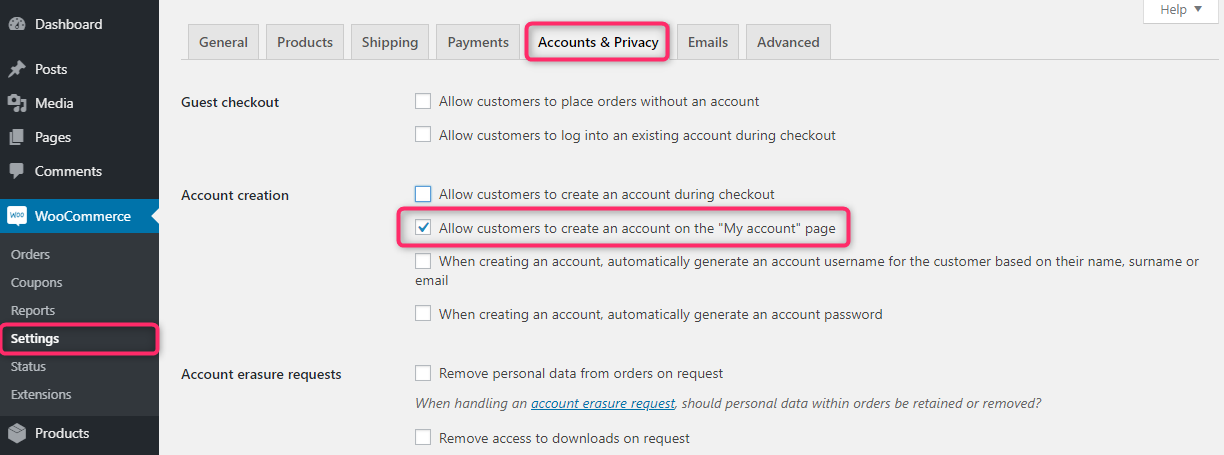The width and height of the screenshot is (1224, 455).
Task: Uncheck create account on "My account" page
Action: point(423,228)
